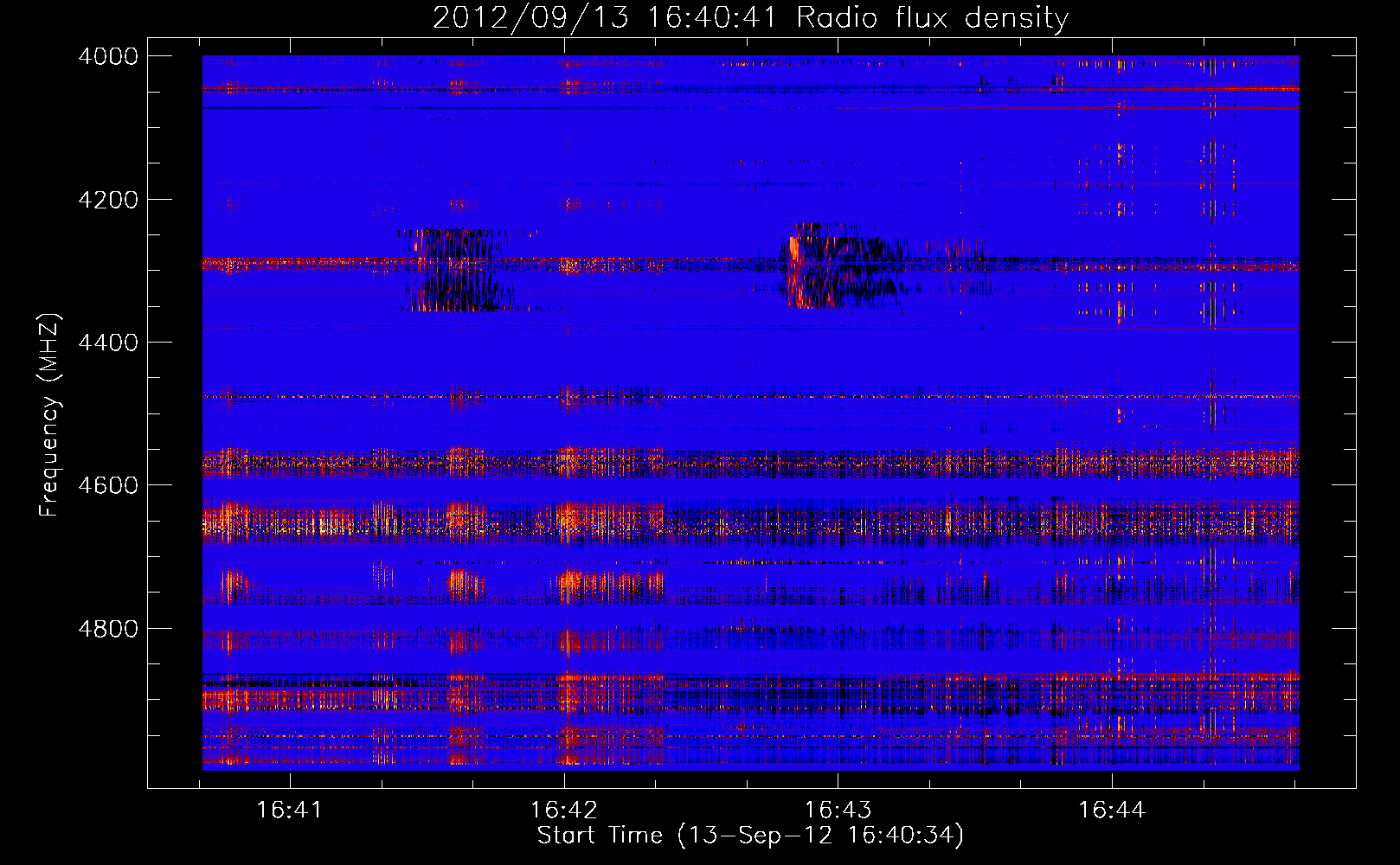
Task: Click the 16:41 time tick label
Action: (x=290, y=810)
